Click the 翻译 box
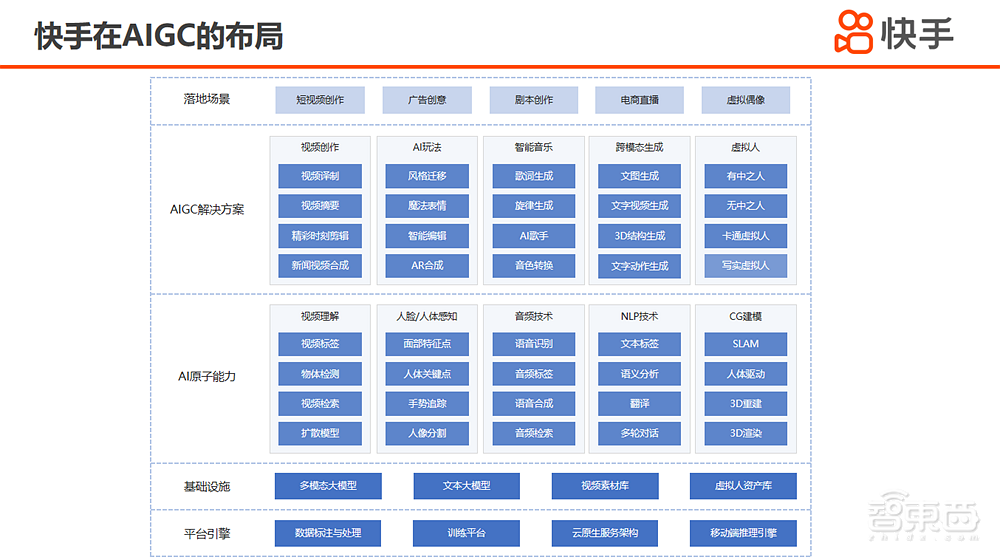 (639, 404)
